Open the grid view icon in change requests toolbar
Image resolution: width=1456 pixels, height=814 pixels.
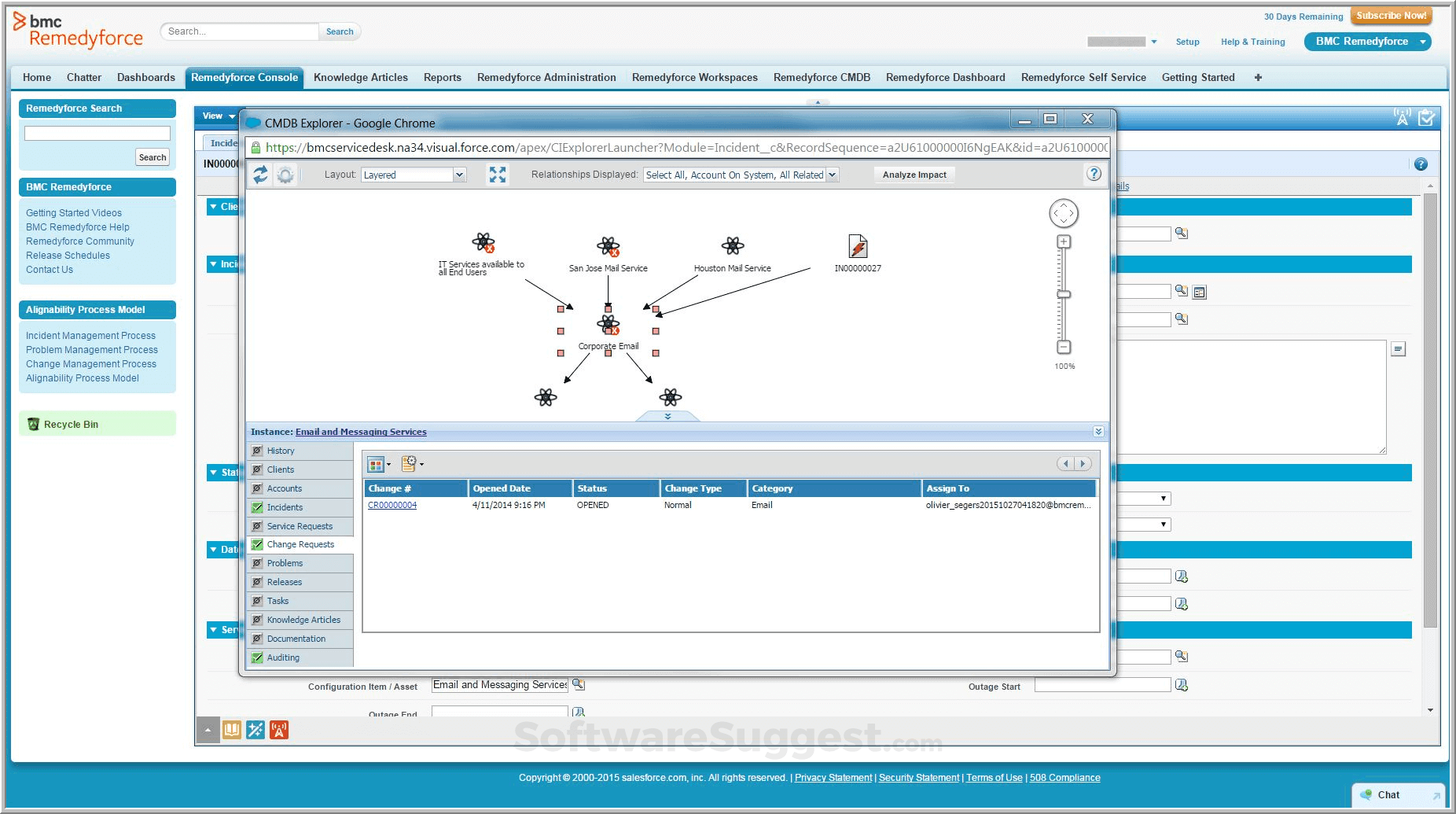pos(378,464)
